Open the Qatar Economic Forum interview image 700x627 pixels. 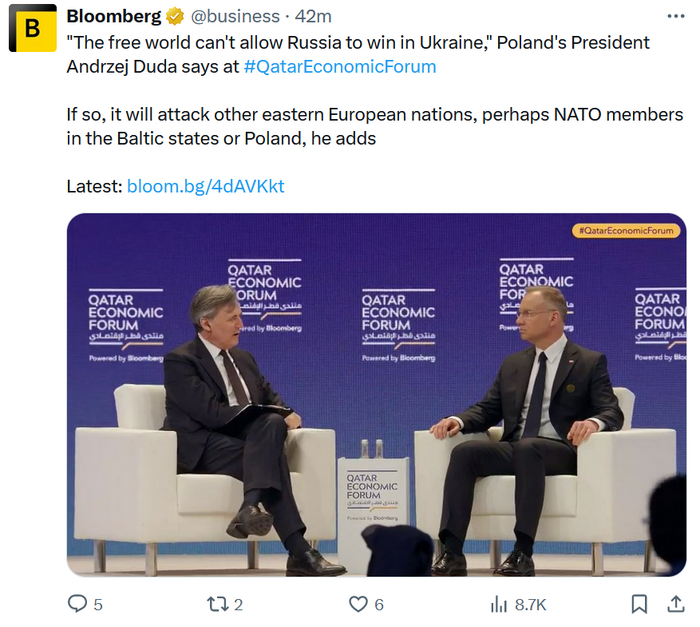tap(376, 400)
